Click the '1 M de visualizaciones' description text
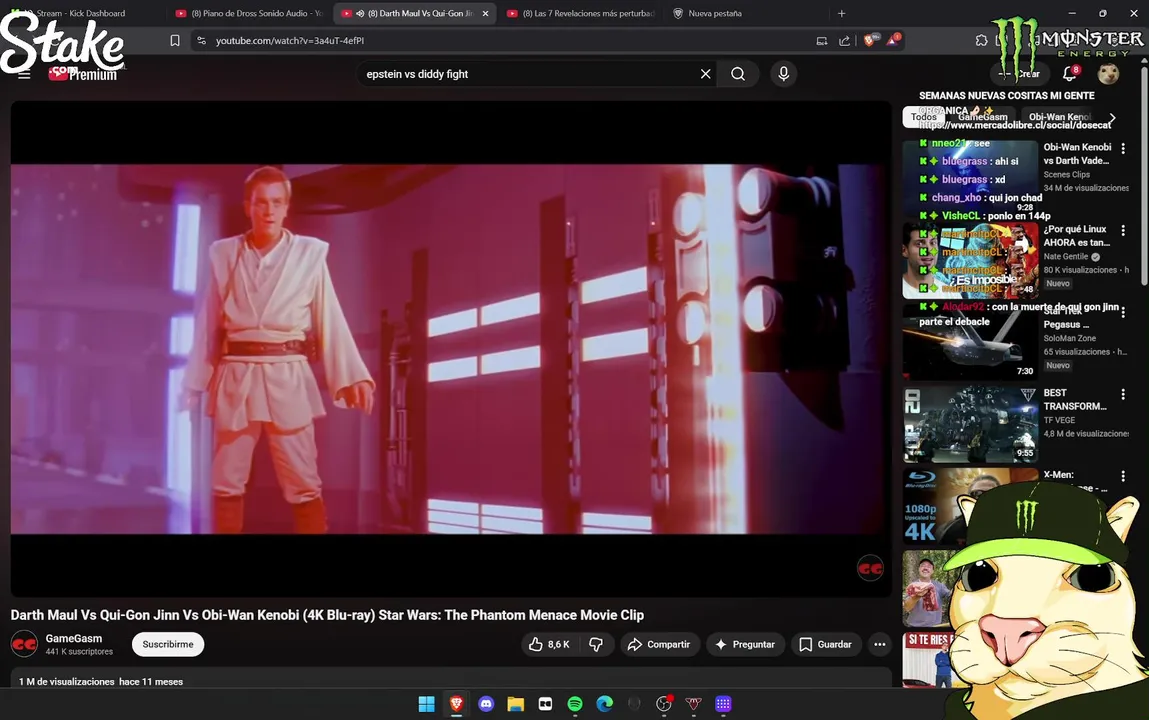The image size is (1149, 720). click(x=67, y=682)
